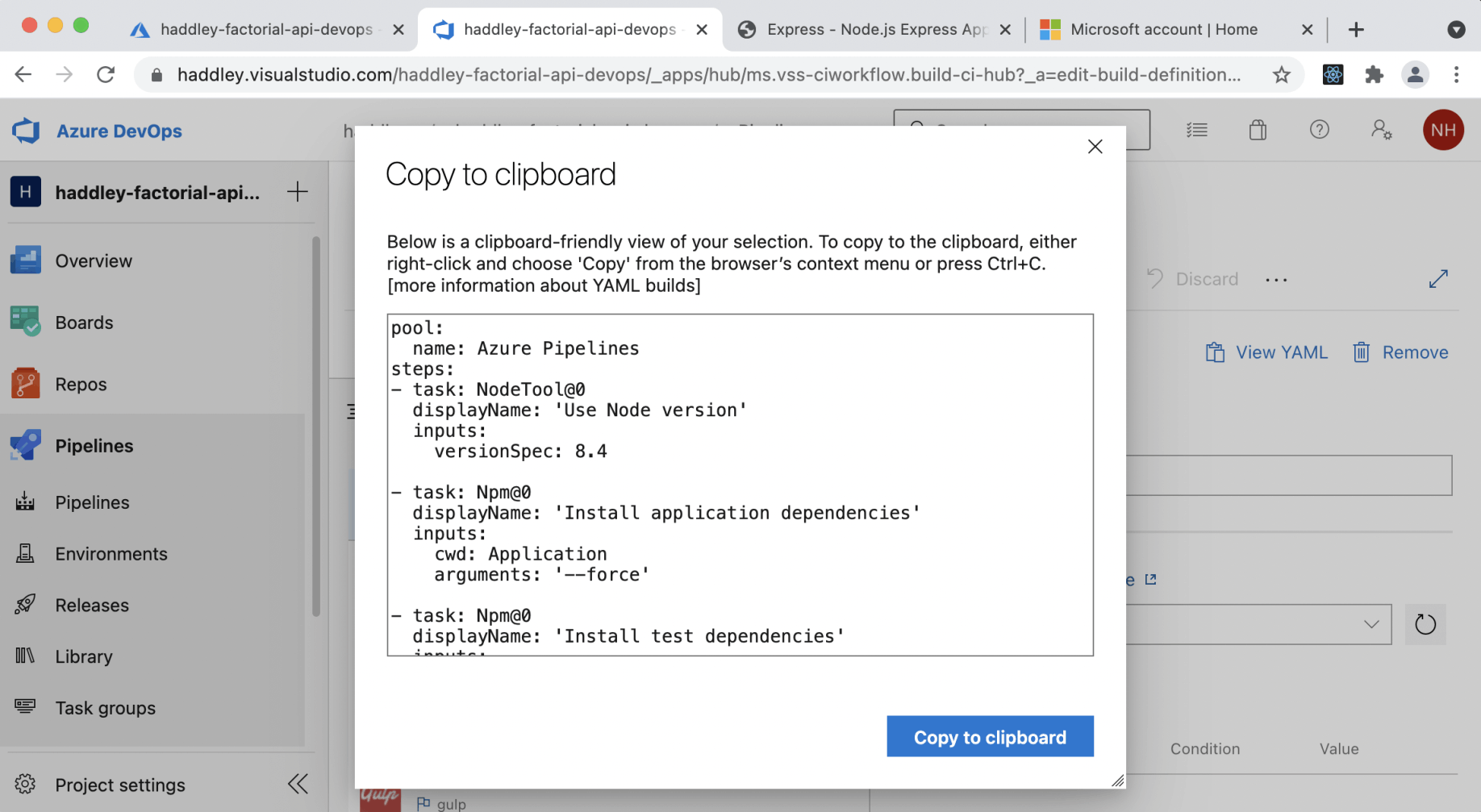Close the Copy to clipboard dialog

[1095, 147]
